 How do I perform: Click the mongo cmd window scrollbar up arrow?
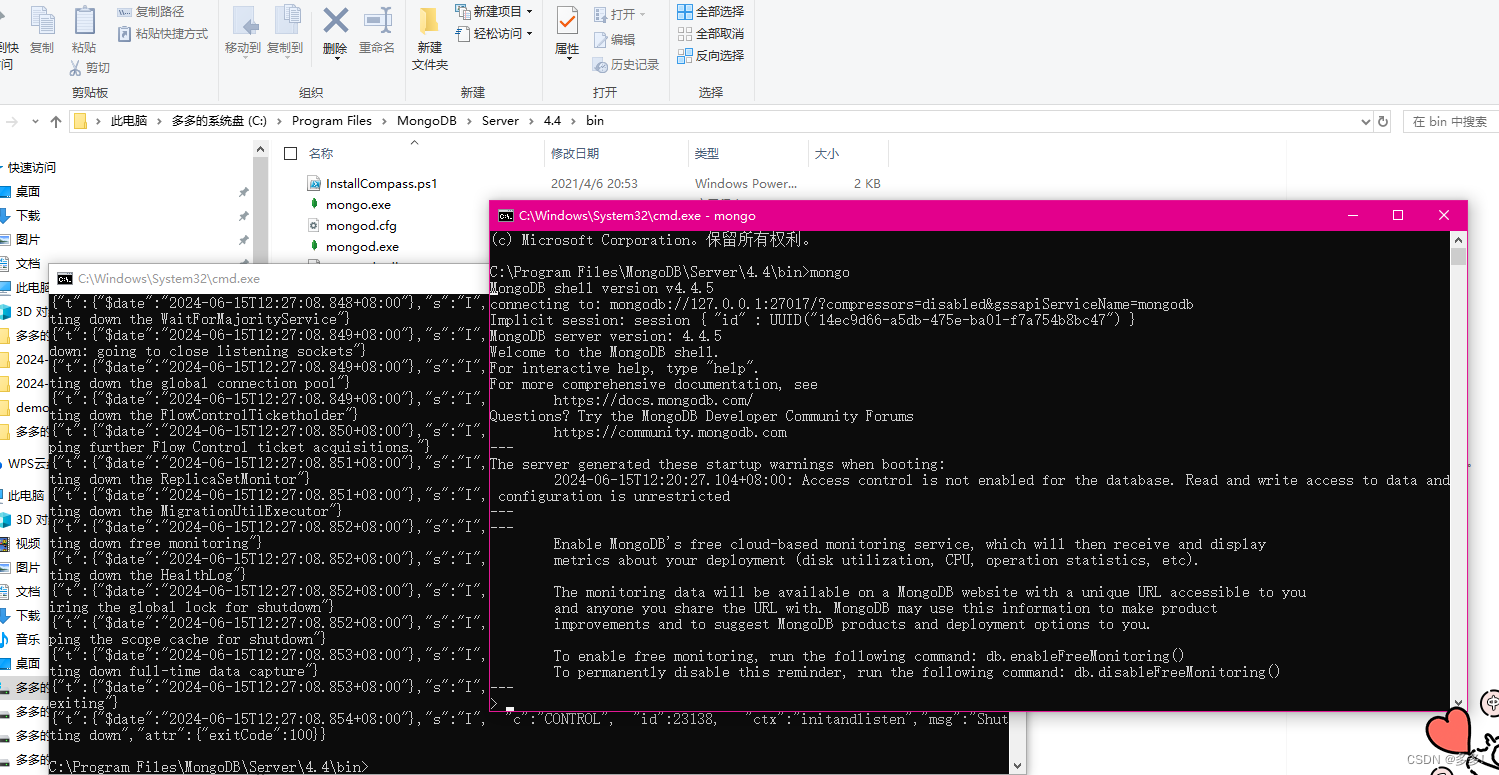click(1458, 240)
